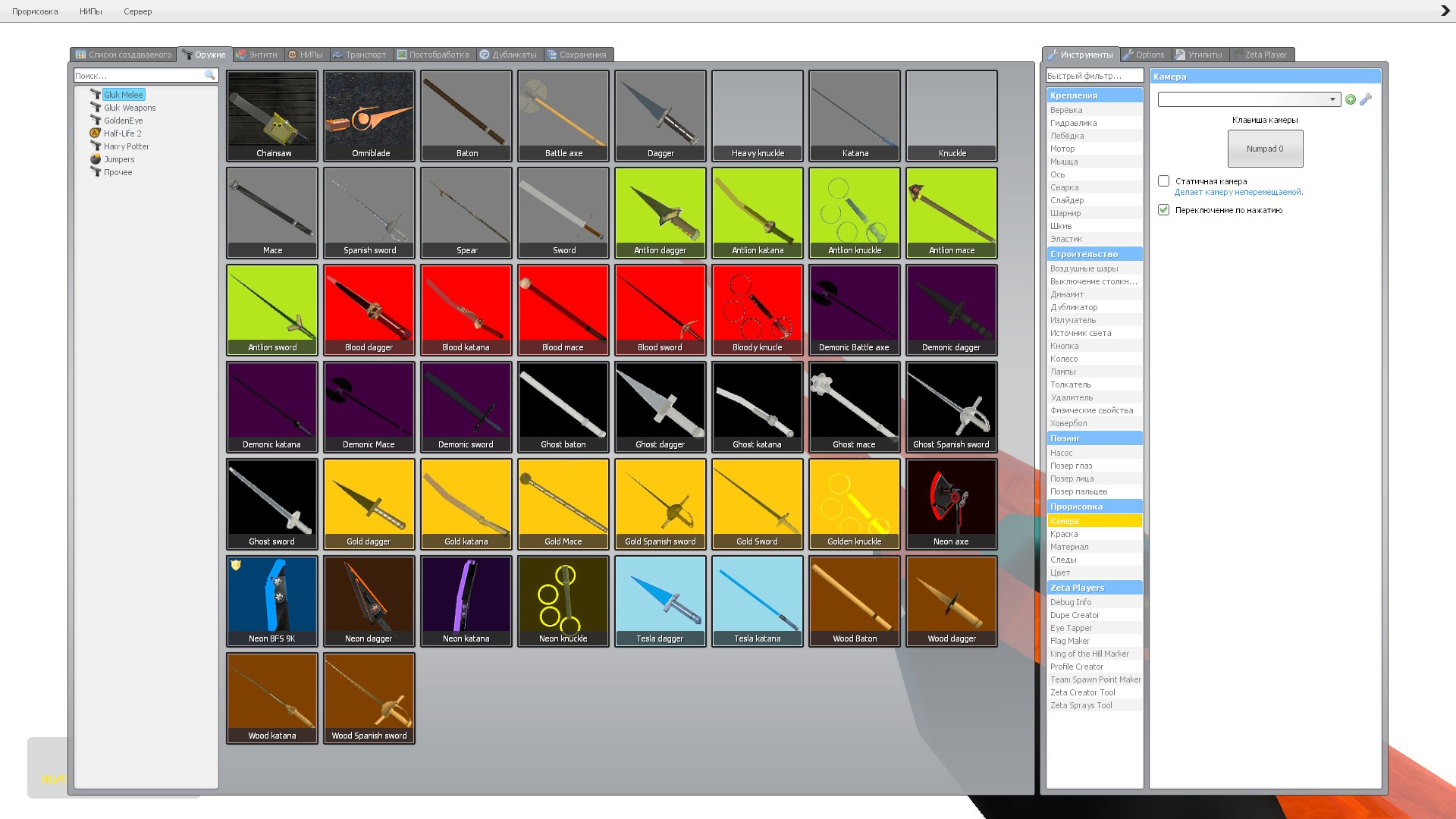
Task: Switch to the Утилиты tab
Action: point(1199,55)
